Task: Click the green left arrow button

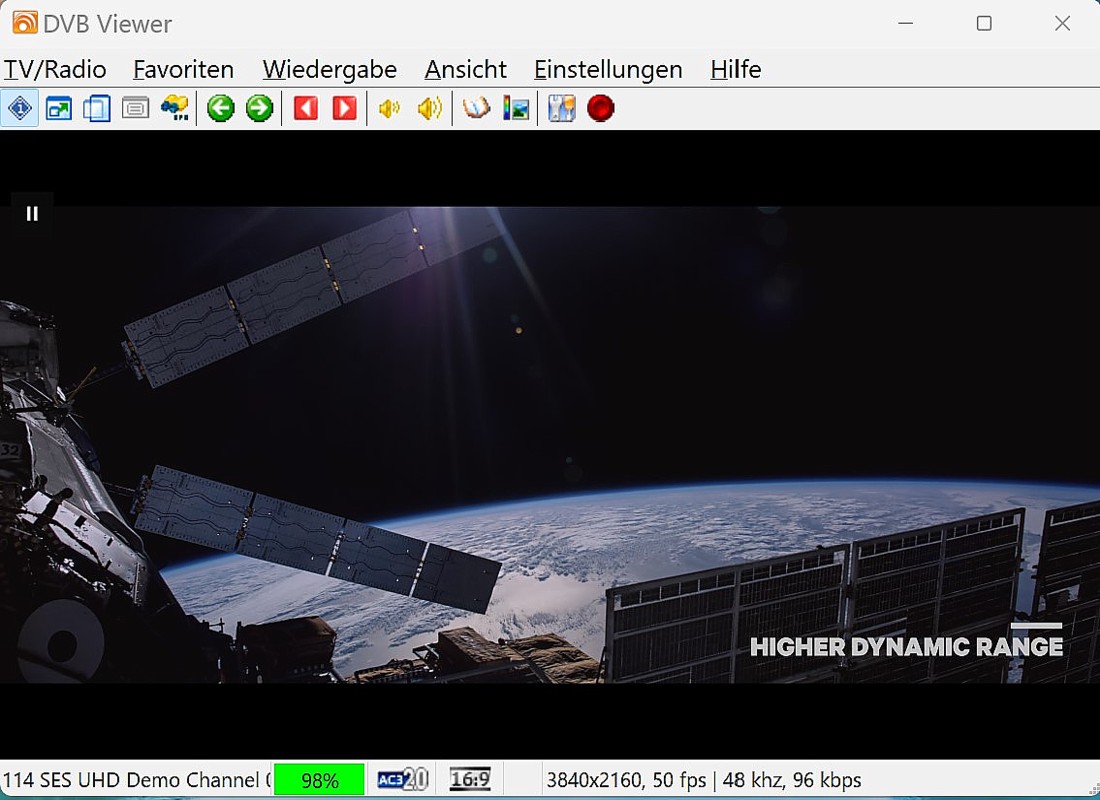Action: [220, 109]
